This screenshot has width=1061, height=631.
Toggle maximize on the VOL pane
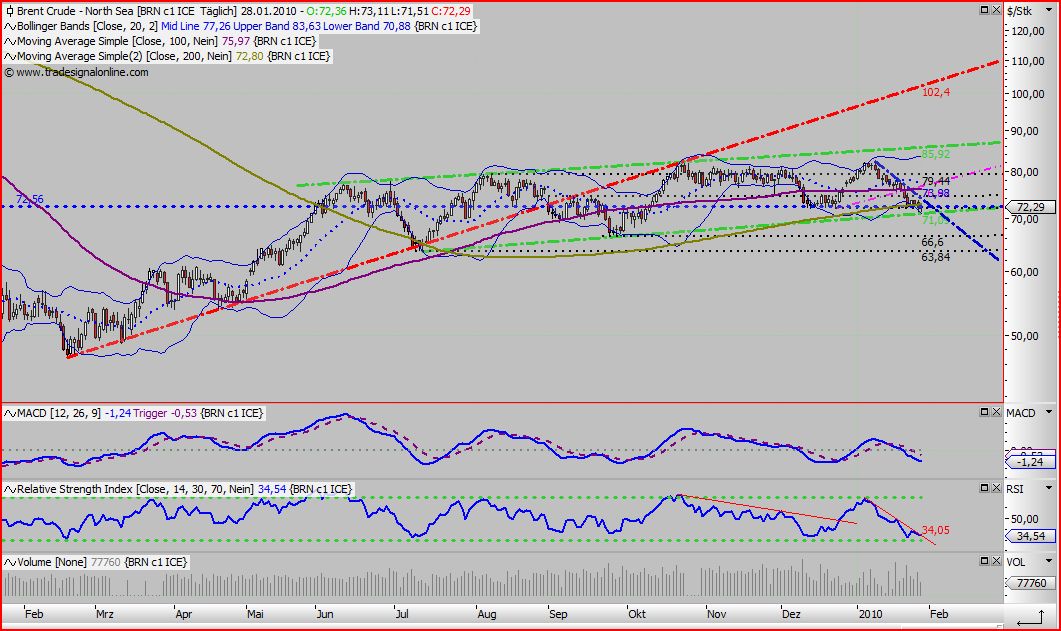(982, 560)
